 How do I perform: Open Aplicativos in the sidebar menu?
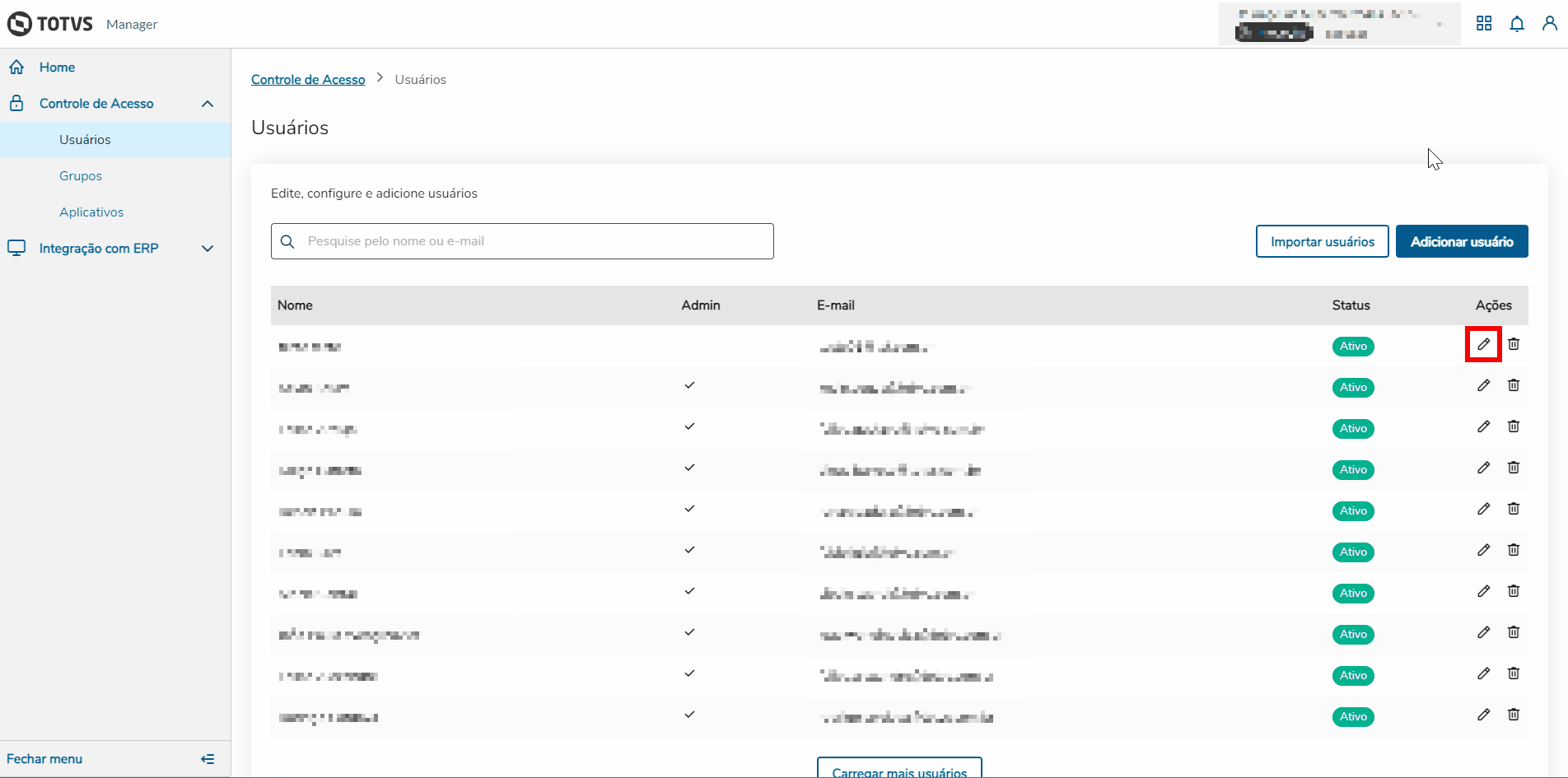[91, 212]
